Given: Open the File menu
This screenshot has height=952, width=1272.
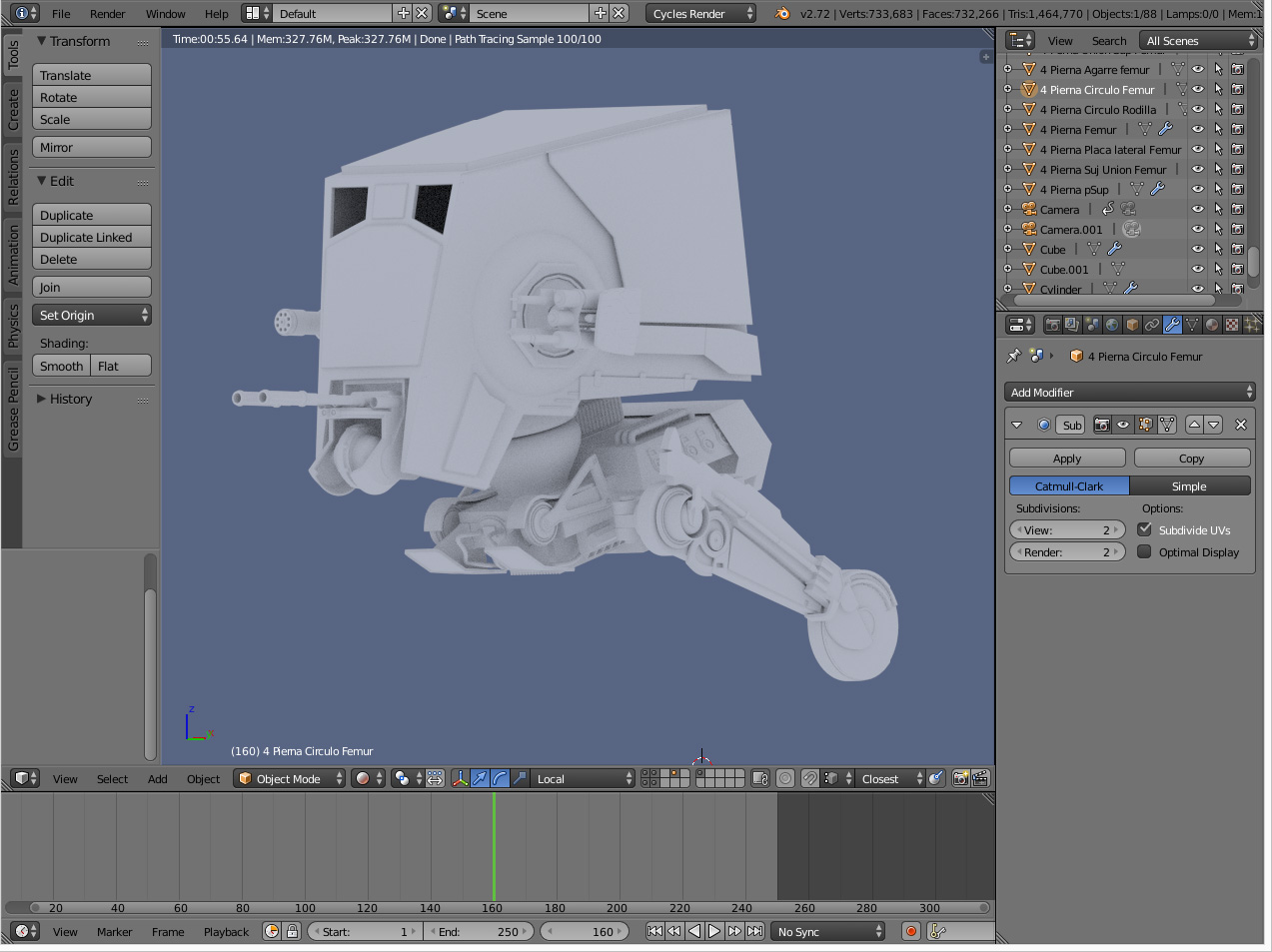Looking at the screenshot, I should [61, 13].
